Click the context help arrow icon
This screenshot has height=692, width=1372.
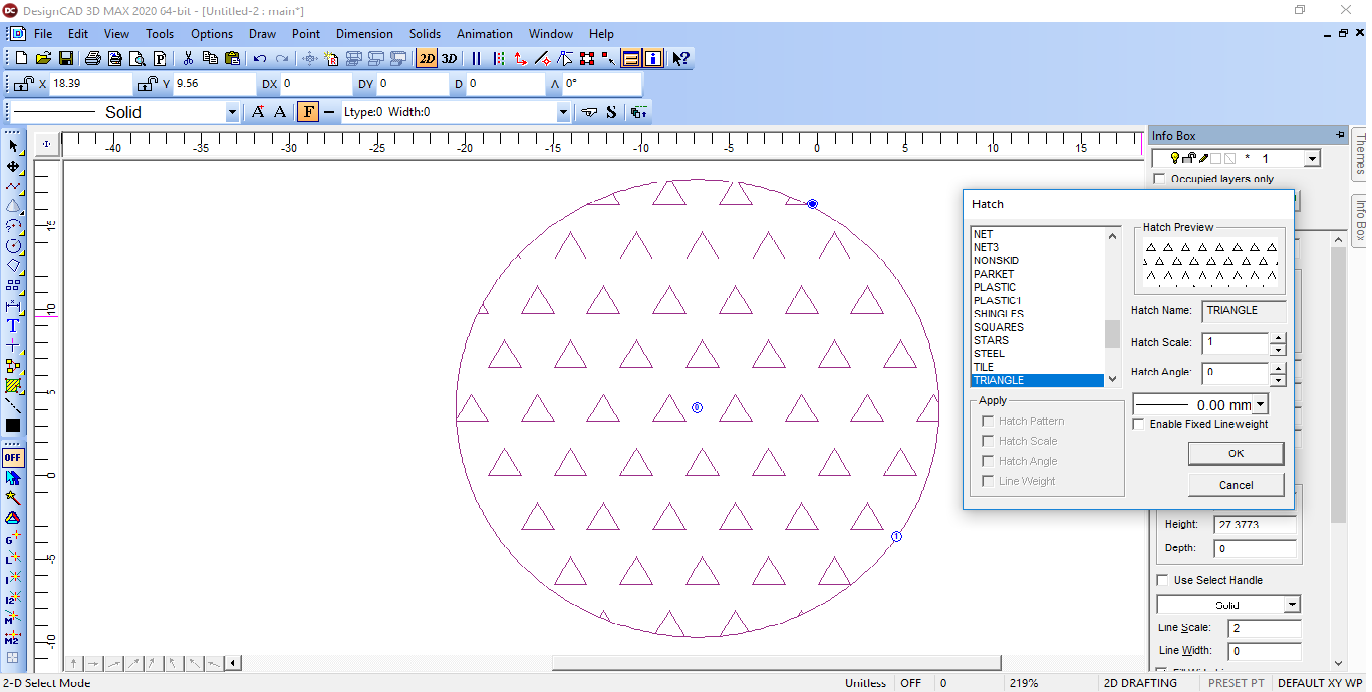coord(681,59)
